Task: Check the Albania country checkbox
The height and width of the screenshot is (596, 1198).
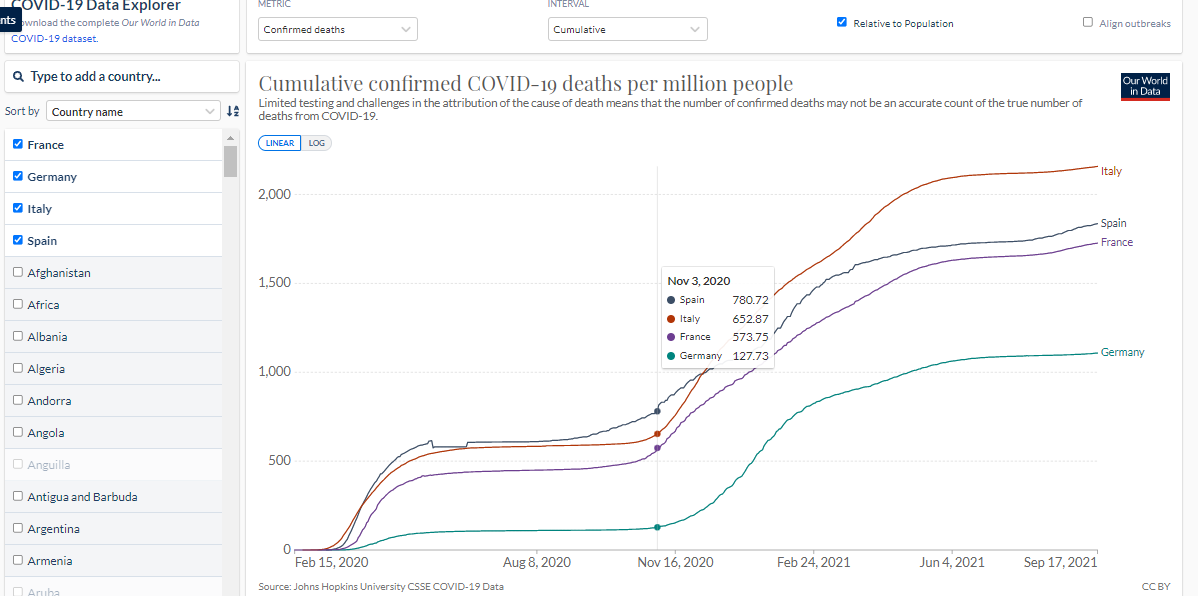Action: (18, 336)
